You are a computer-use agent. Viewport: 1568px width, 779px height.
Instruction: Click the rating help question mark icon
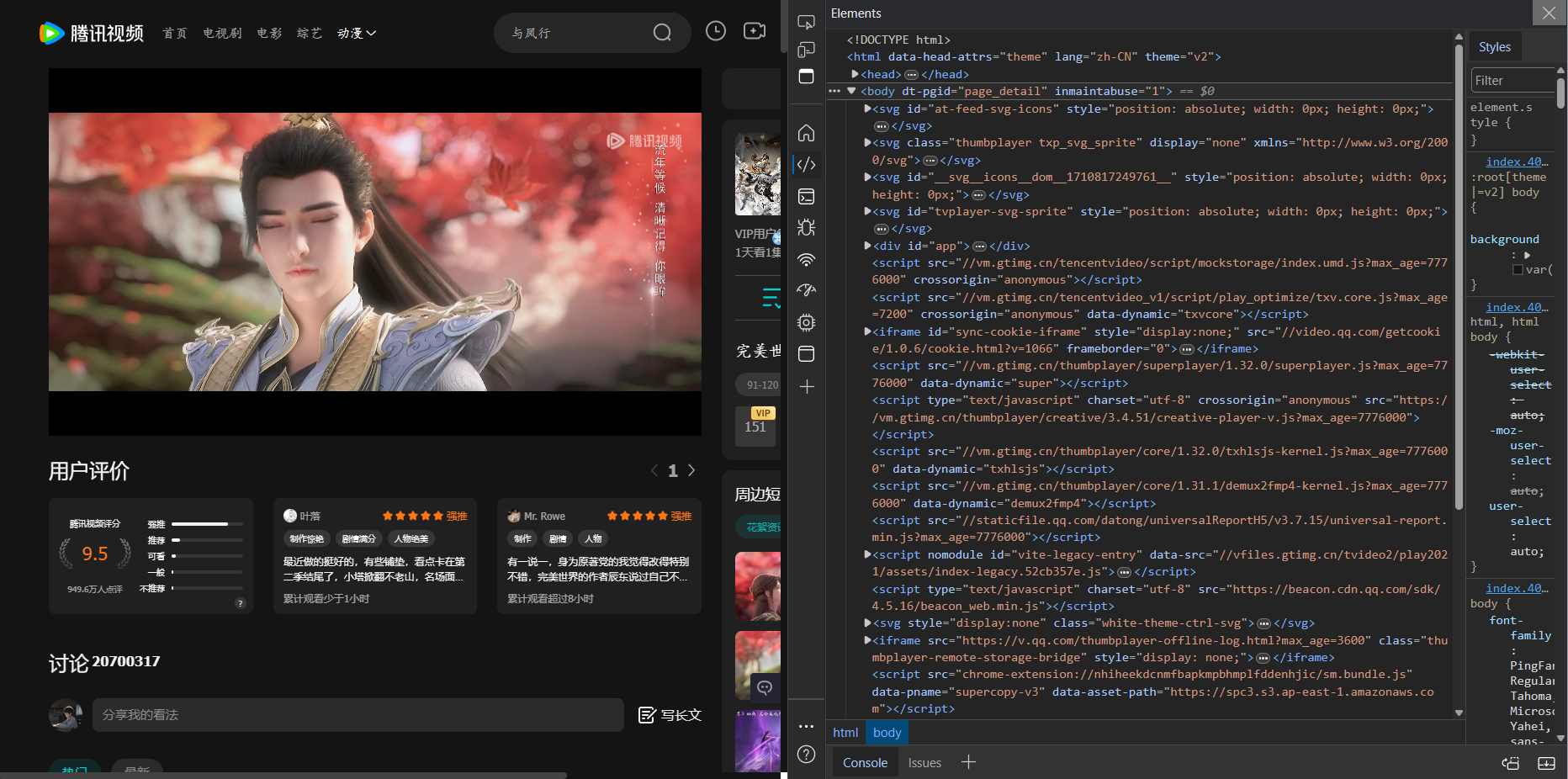[240, 602]
